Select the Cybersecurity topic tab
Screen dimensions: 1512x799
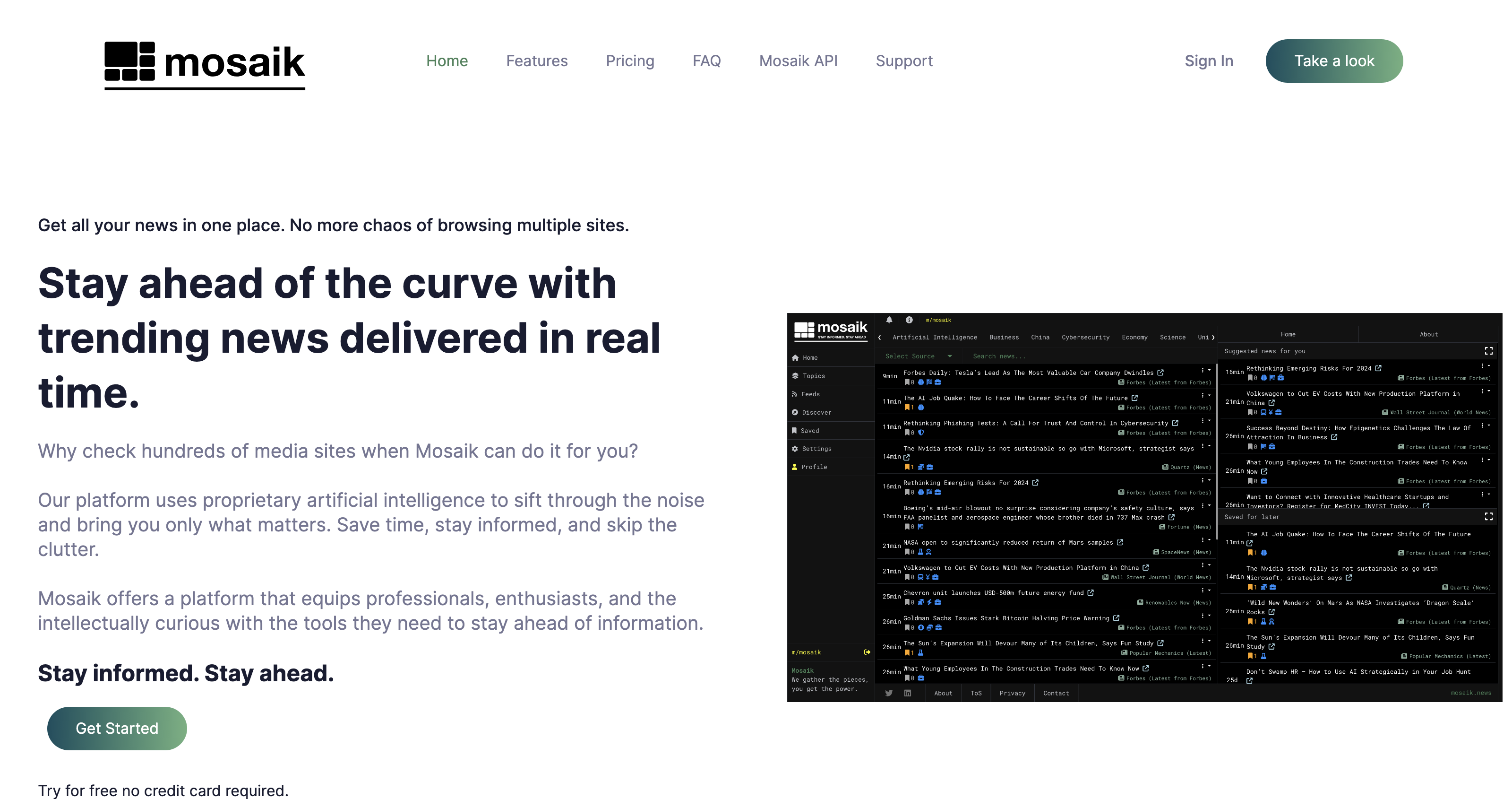[1086, 338]
